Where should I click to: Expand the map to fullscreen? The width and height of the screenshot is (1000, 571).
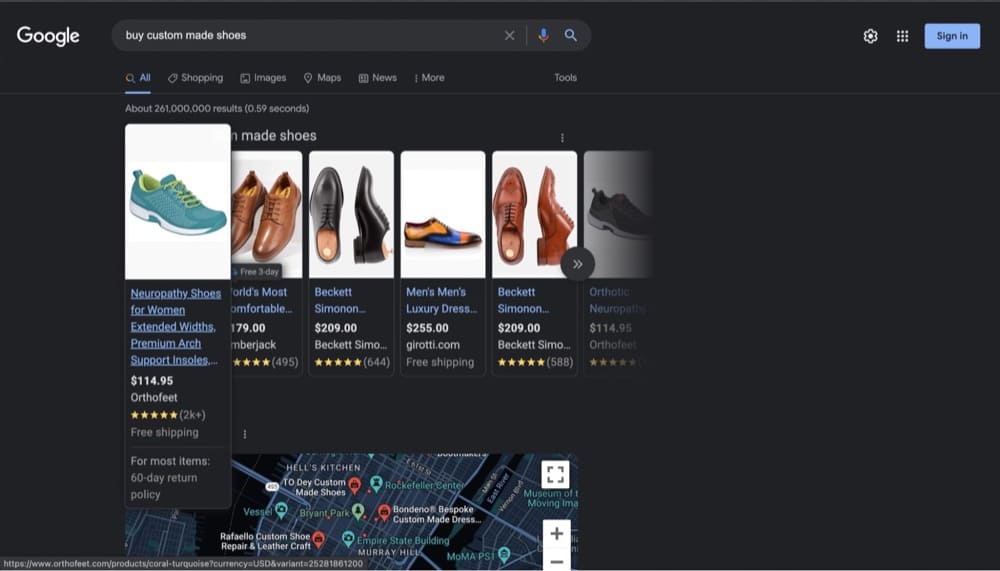pyautogui.click(x=556, y=474)
